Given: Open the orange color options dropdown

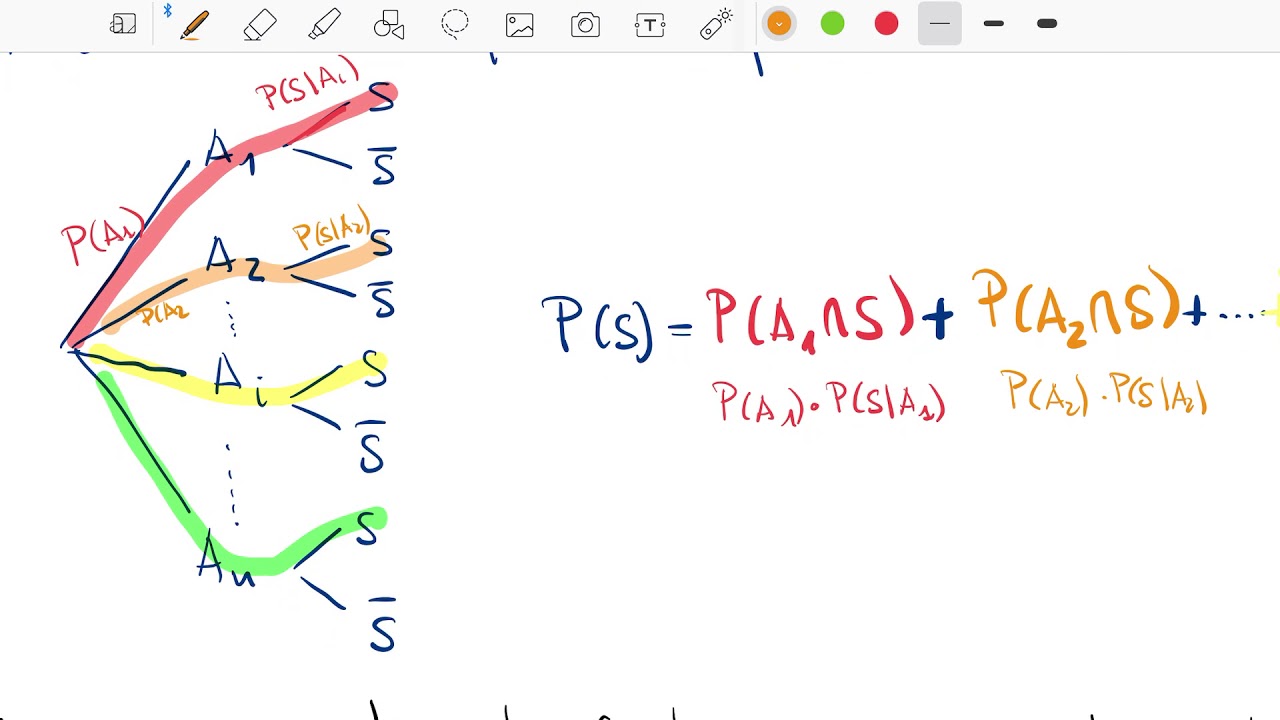Looking at the screenshot, I should tap(779, 24).
